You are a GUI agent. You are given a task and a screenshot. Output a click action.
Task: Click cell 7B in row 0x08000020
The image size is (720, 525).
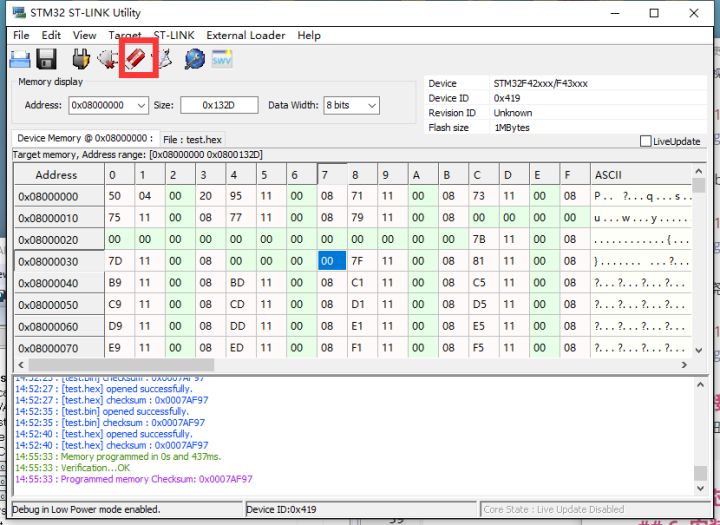point(484,239)
